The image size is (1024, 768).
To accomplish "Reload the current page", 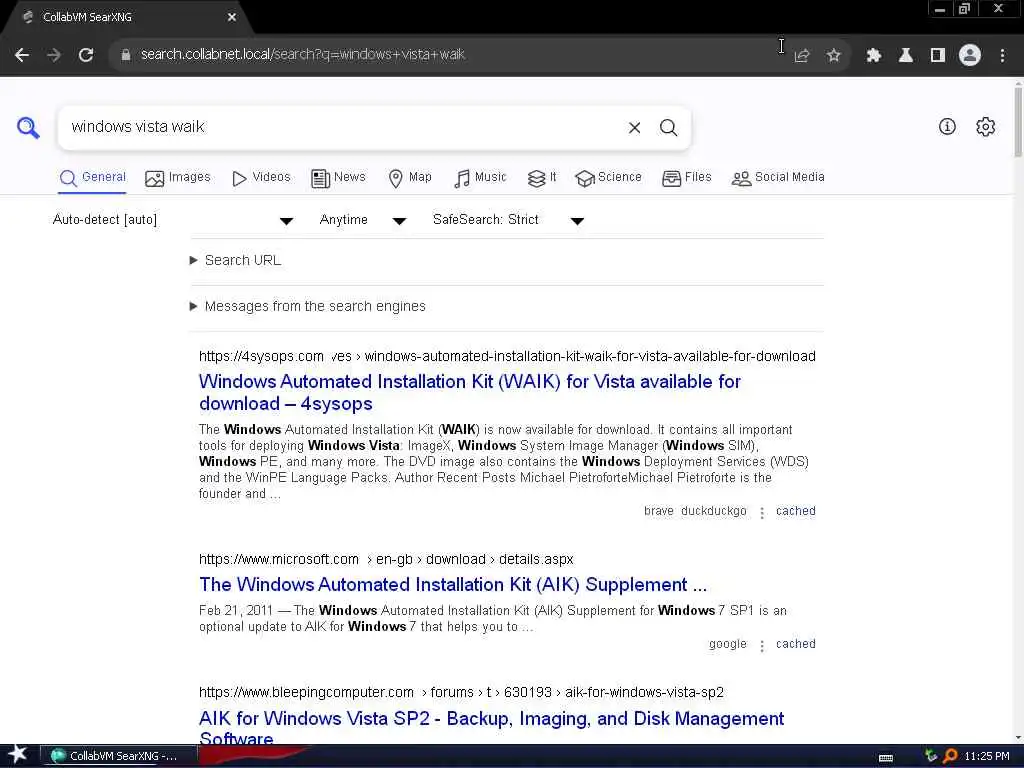I will point(86,55).
